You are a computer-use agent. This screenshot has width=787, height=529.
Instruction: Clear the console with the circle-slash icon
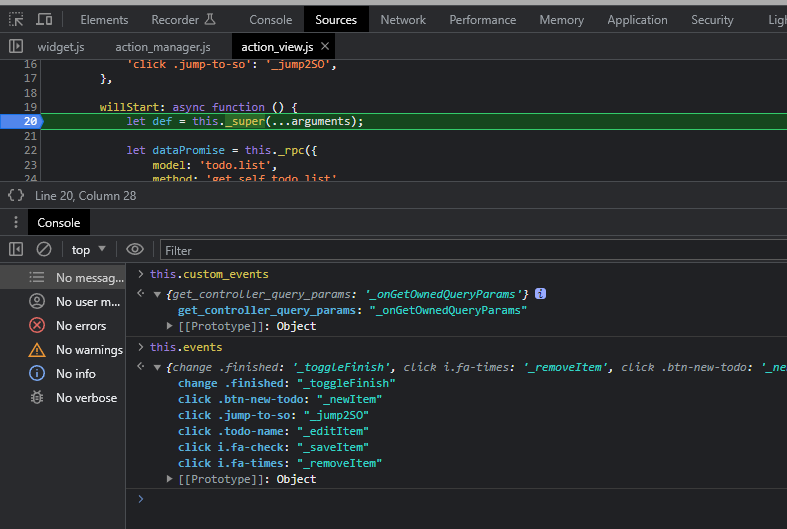click(44, 249)
